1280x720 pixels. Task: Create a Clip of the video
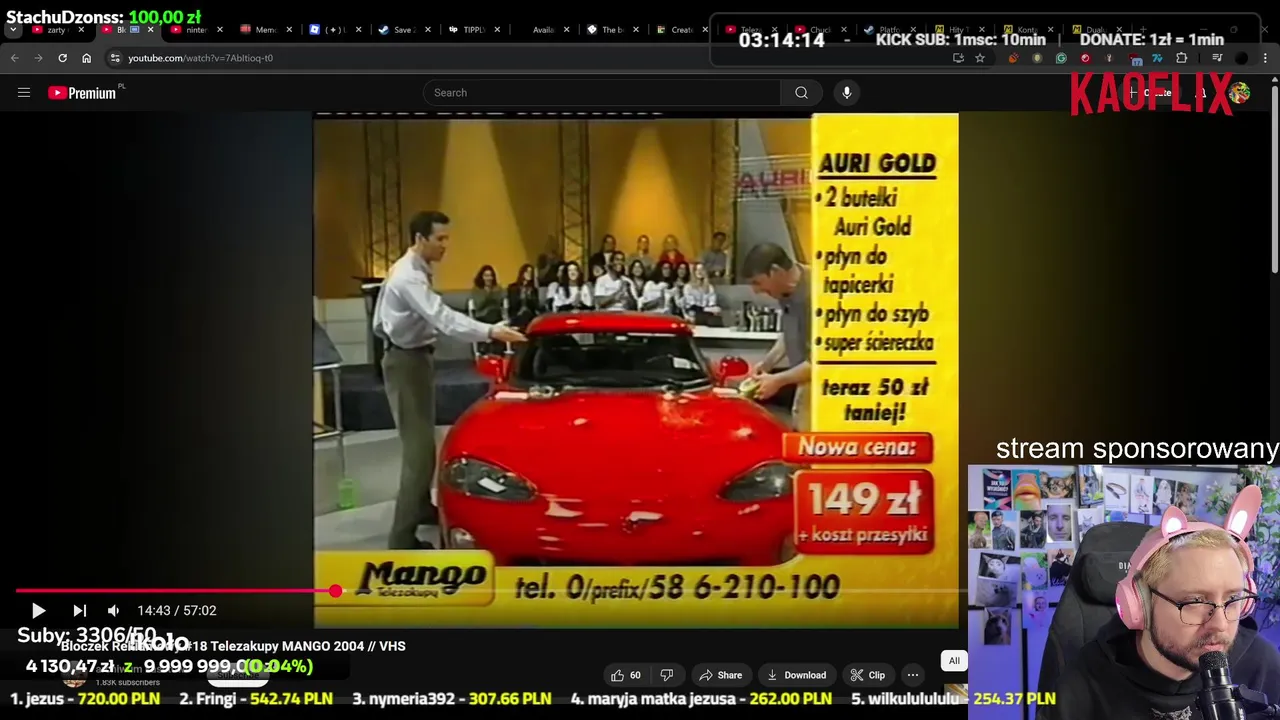868,675
